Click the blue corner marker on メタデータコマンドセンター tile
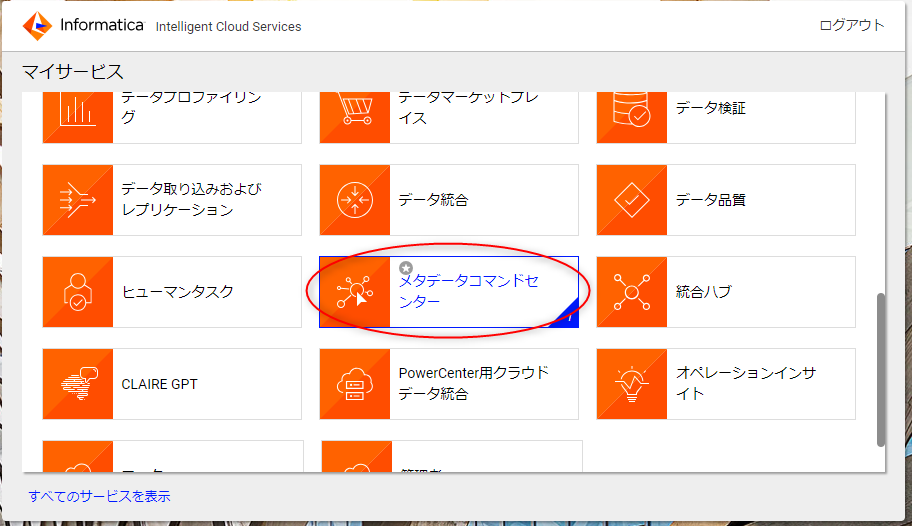 (x=568, y=316)
